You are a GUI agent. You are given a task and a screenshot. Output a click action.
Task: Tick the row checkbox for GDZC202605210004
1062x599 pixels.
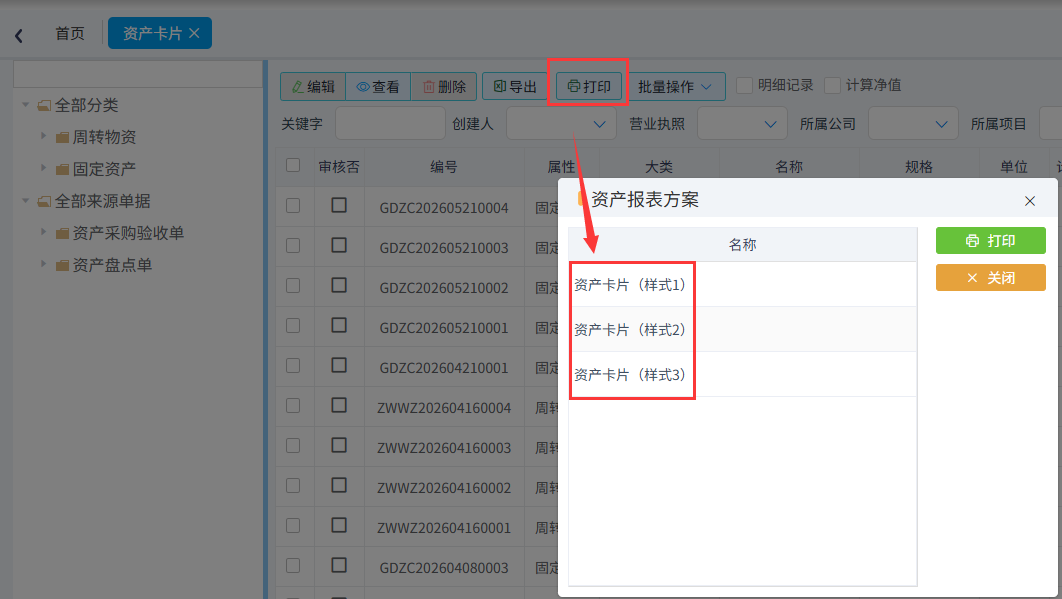(x=293, y=205)
